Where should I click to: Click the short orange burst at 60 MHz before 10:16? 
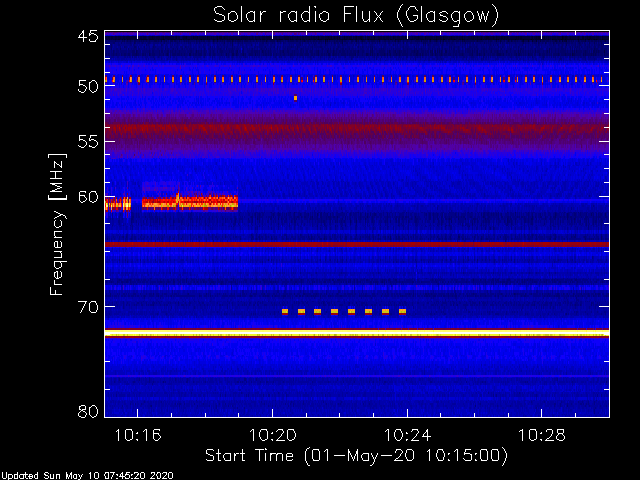pyautogui.click(x=118, y=203)
